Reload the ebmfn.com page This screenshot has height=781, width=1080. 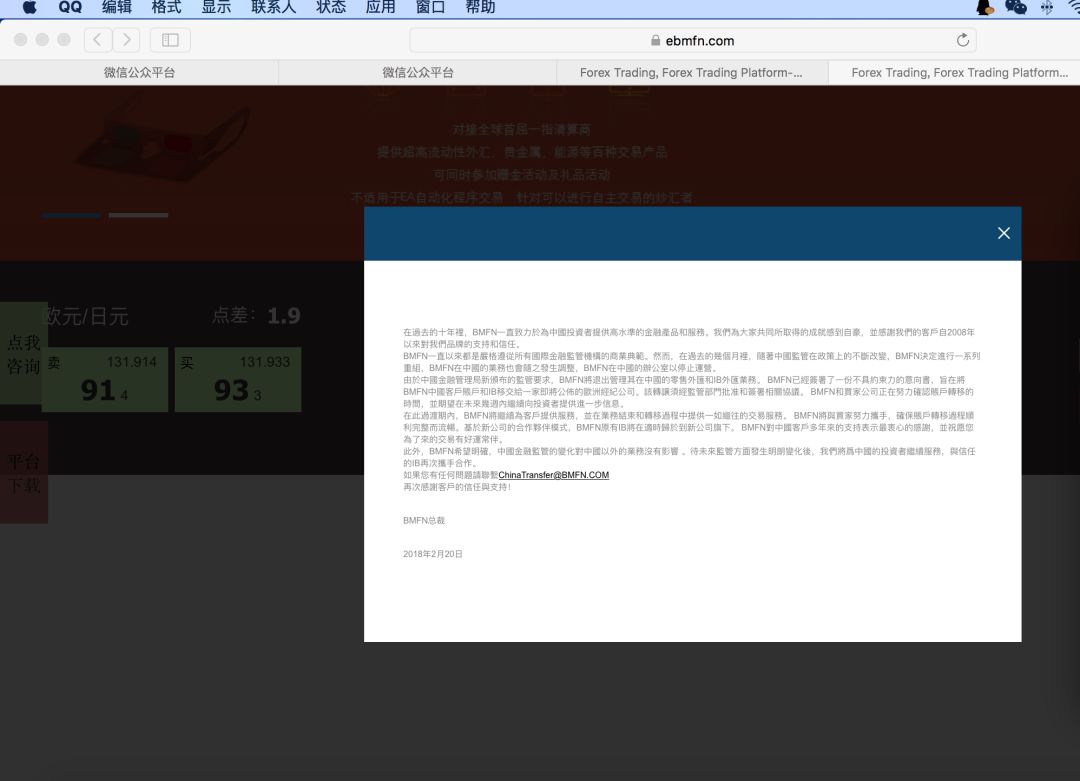pyautogui.click(x=962, y=40)
